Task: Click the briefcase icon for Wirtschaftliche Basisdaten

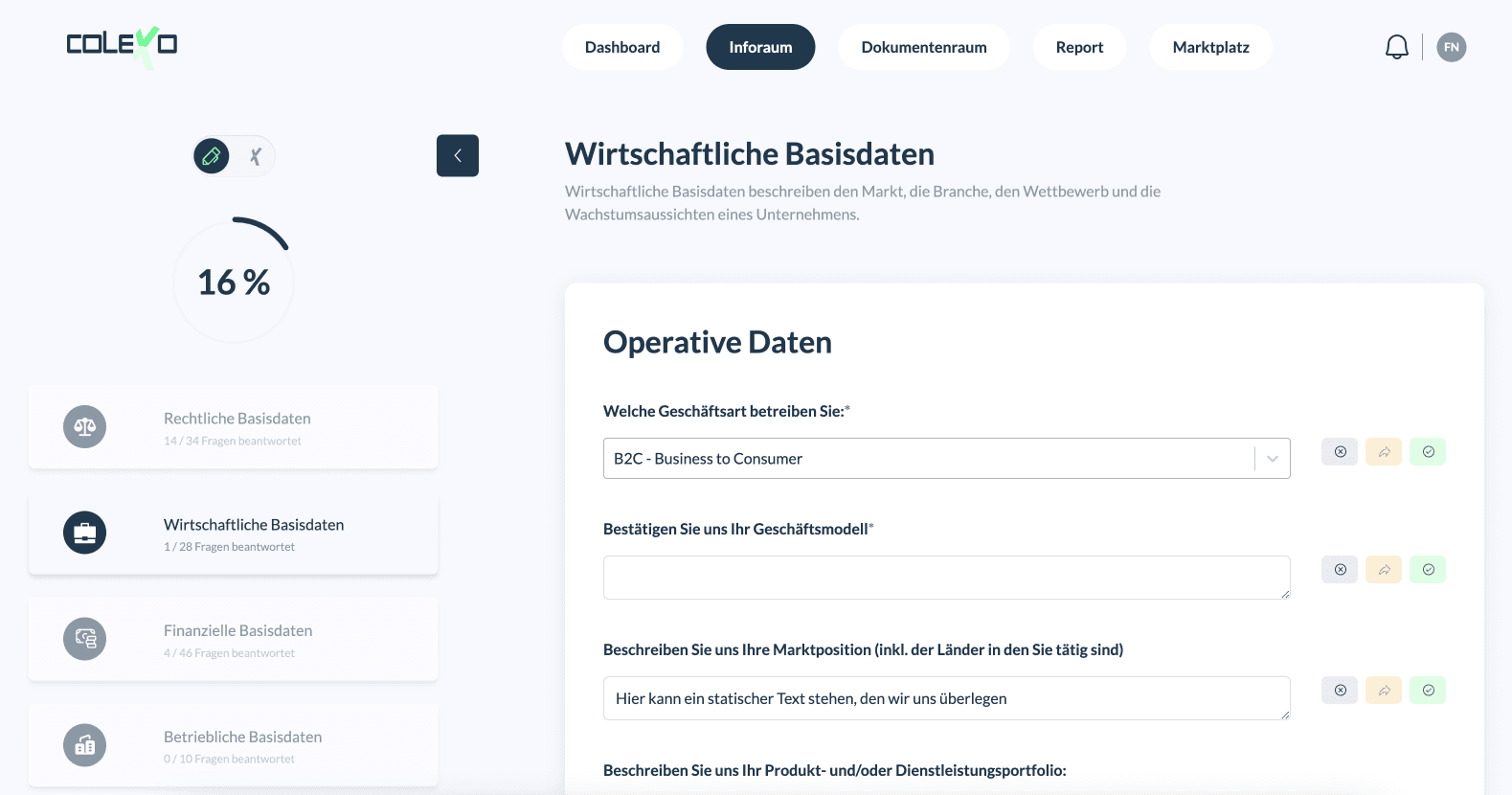Action: 84,533
